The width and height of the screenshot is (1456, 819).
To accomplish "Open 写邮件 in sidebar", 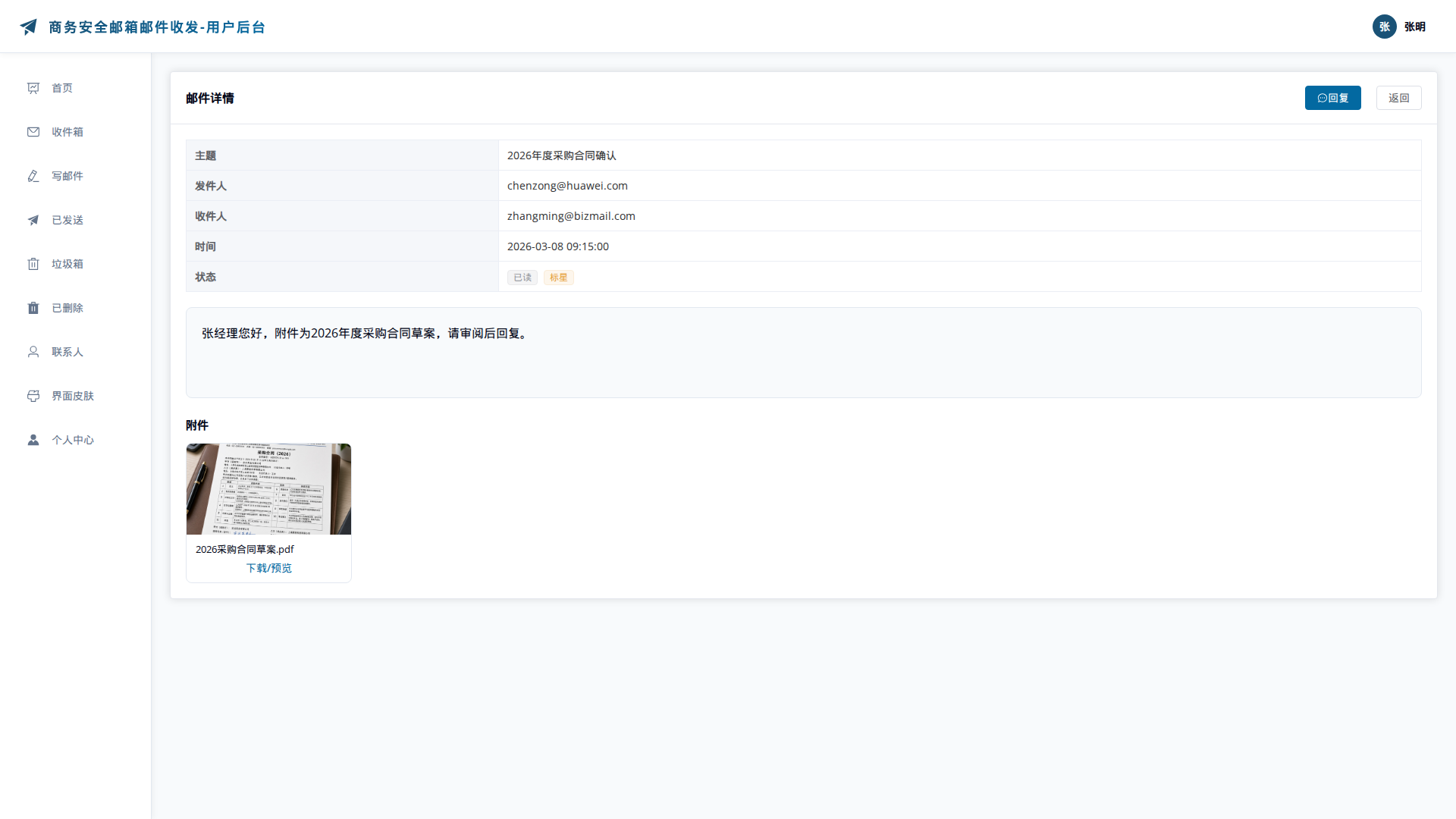I will (x=76, y=176).
